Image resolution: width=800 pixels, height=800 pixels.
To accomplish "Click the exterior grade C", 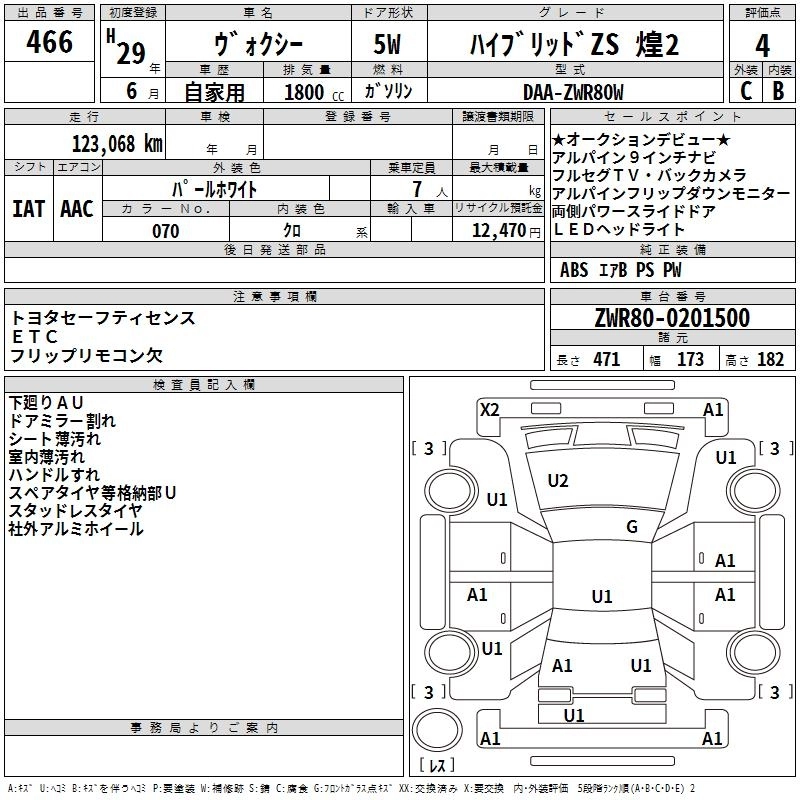I will 746,91.
